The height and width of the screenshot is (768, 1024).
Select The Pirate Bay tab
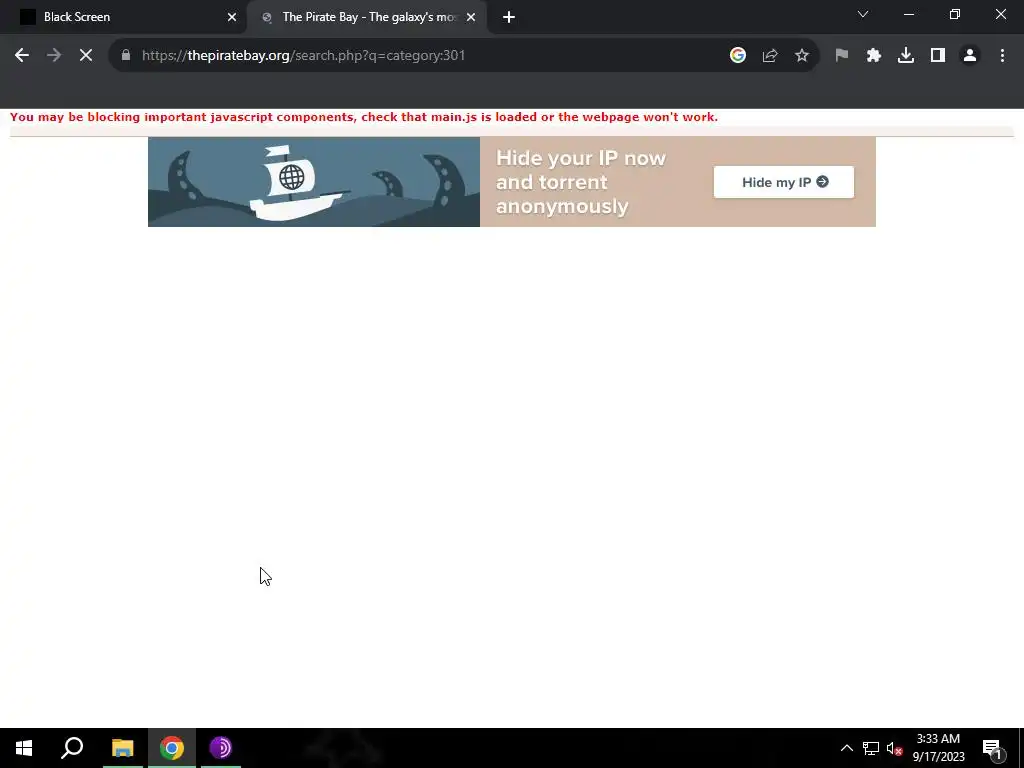[367, 17]
